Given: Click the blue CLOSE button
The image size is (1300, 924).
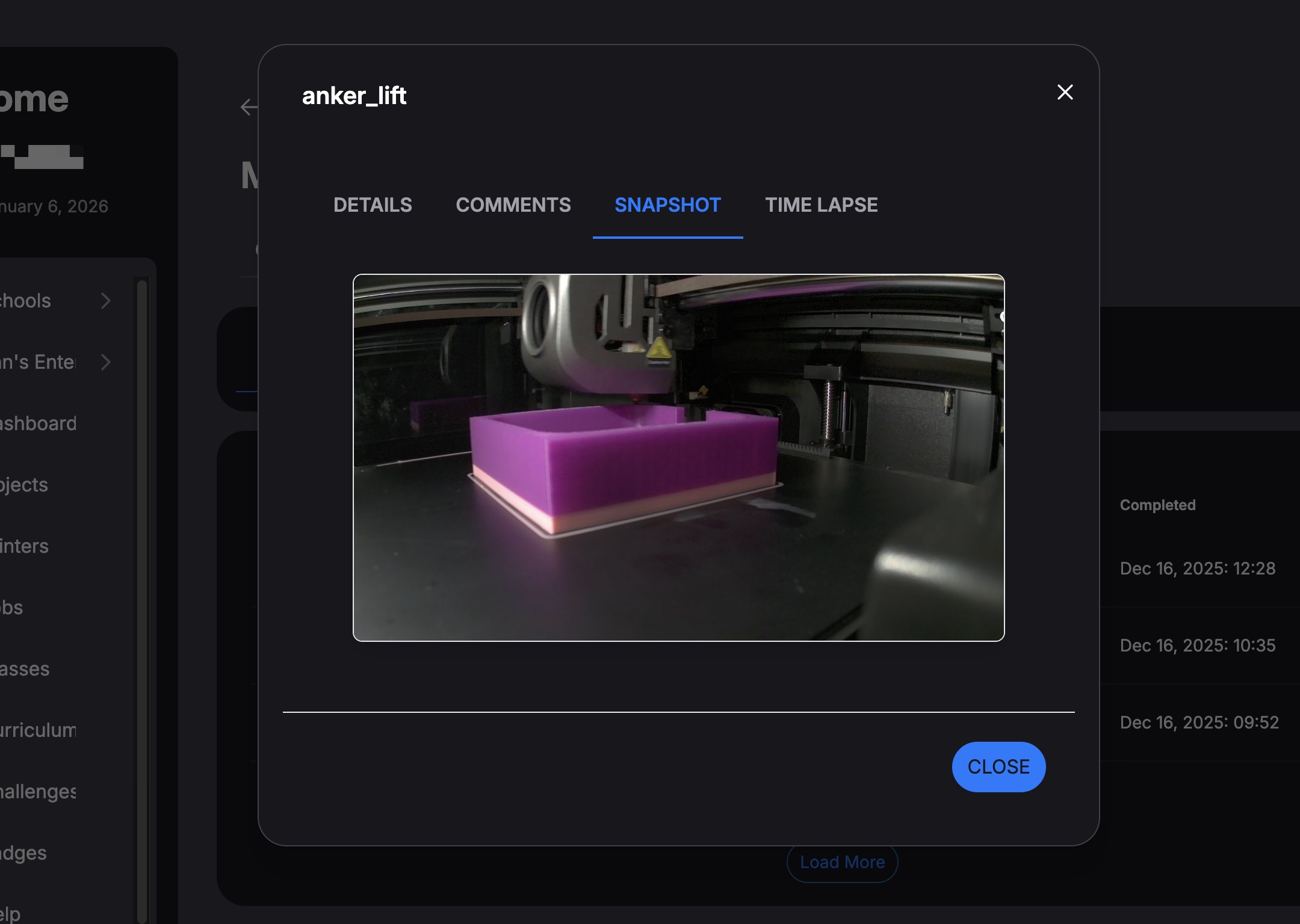Looking at the screenshot, I should pyautogui.click(x=998, y=766).
